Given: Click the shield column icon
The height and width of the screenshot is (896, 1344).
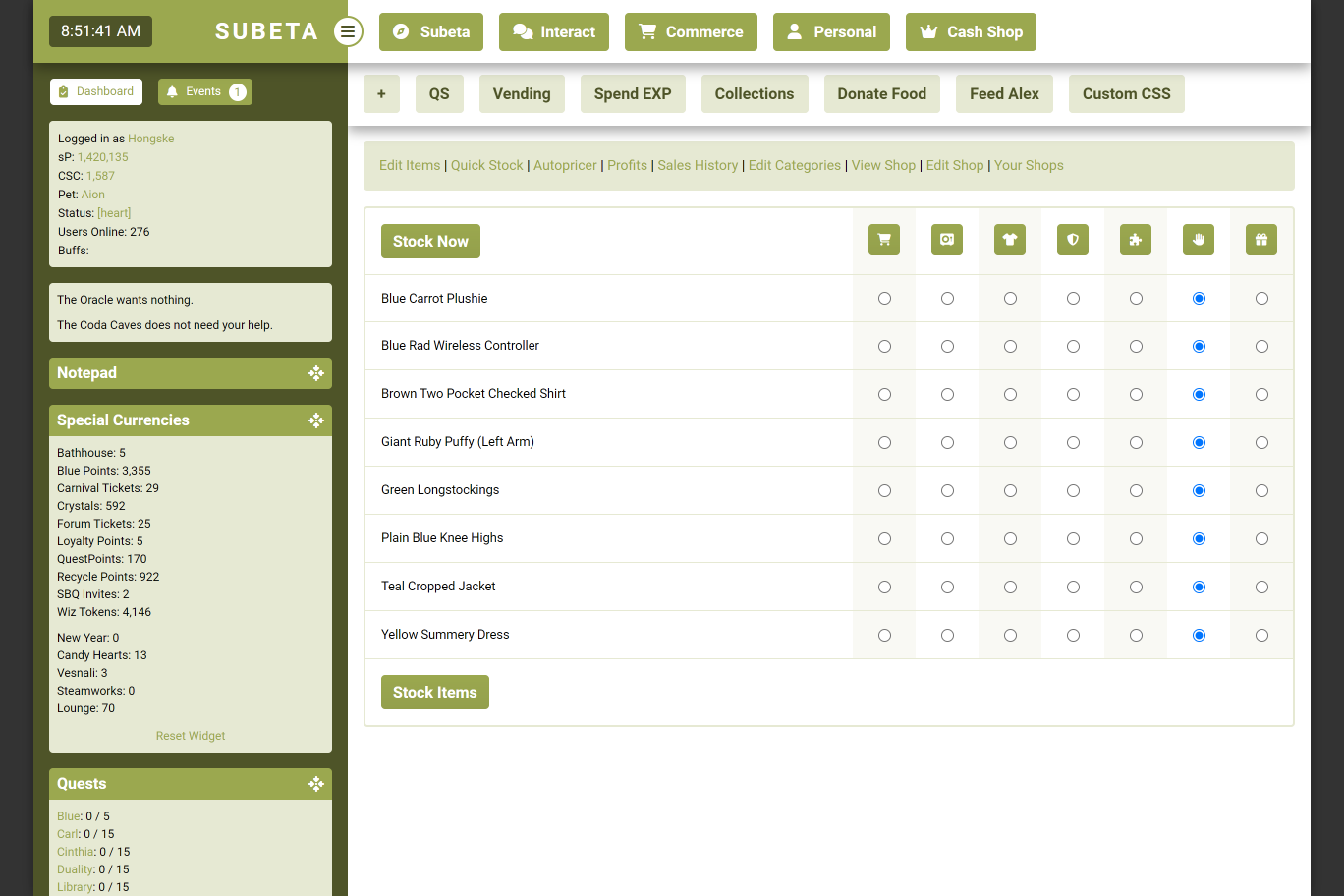Looking at the screenshot, I should [x=1073, y=240].
